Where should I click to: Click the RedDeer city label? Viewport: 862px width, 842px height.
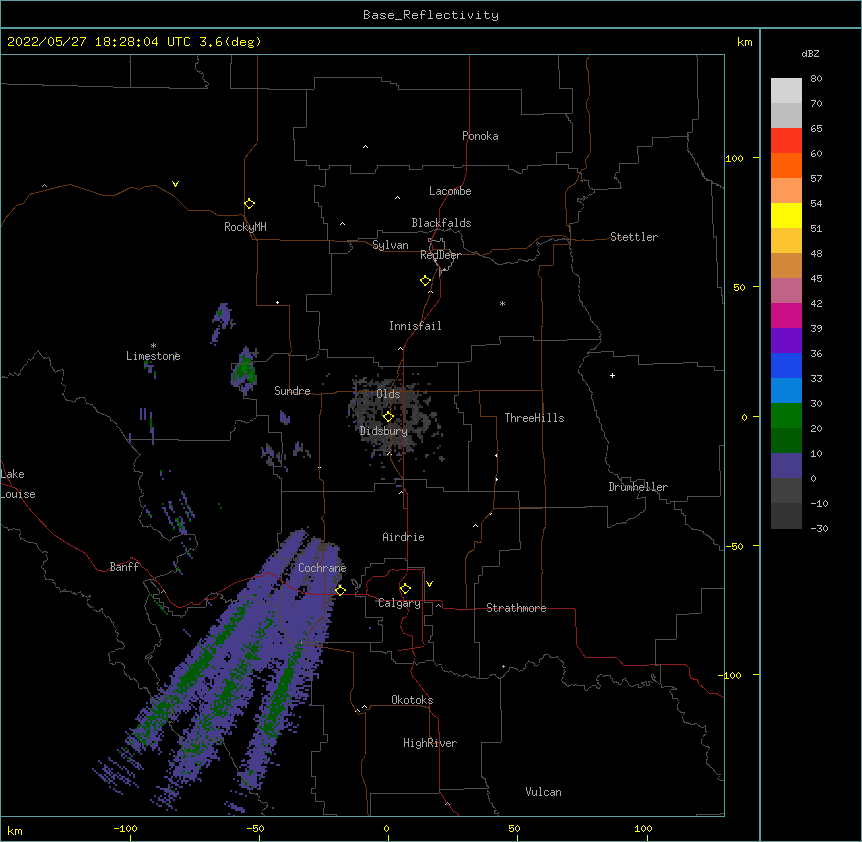[440, 255]
